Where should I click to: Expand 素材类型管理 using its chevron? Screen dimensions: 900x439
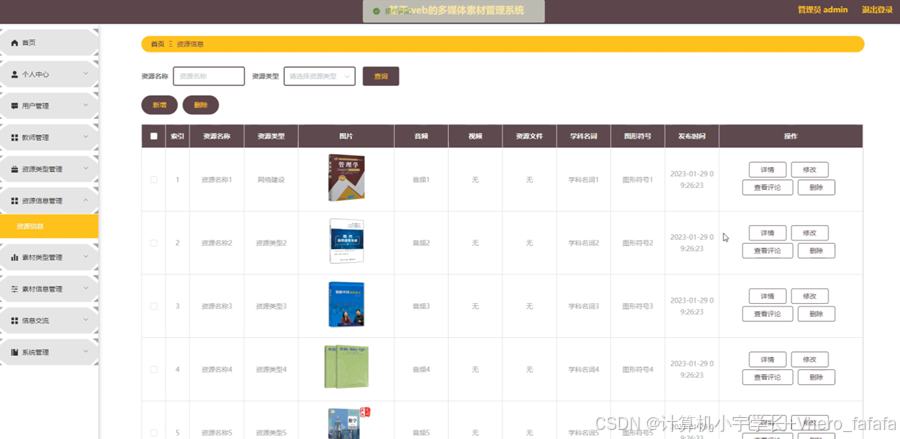(x=86, y=257)
